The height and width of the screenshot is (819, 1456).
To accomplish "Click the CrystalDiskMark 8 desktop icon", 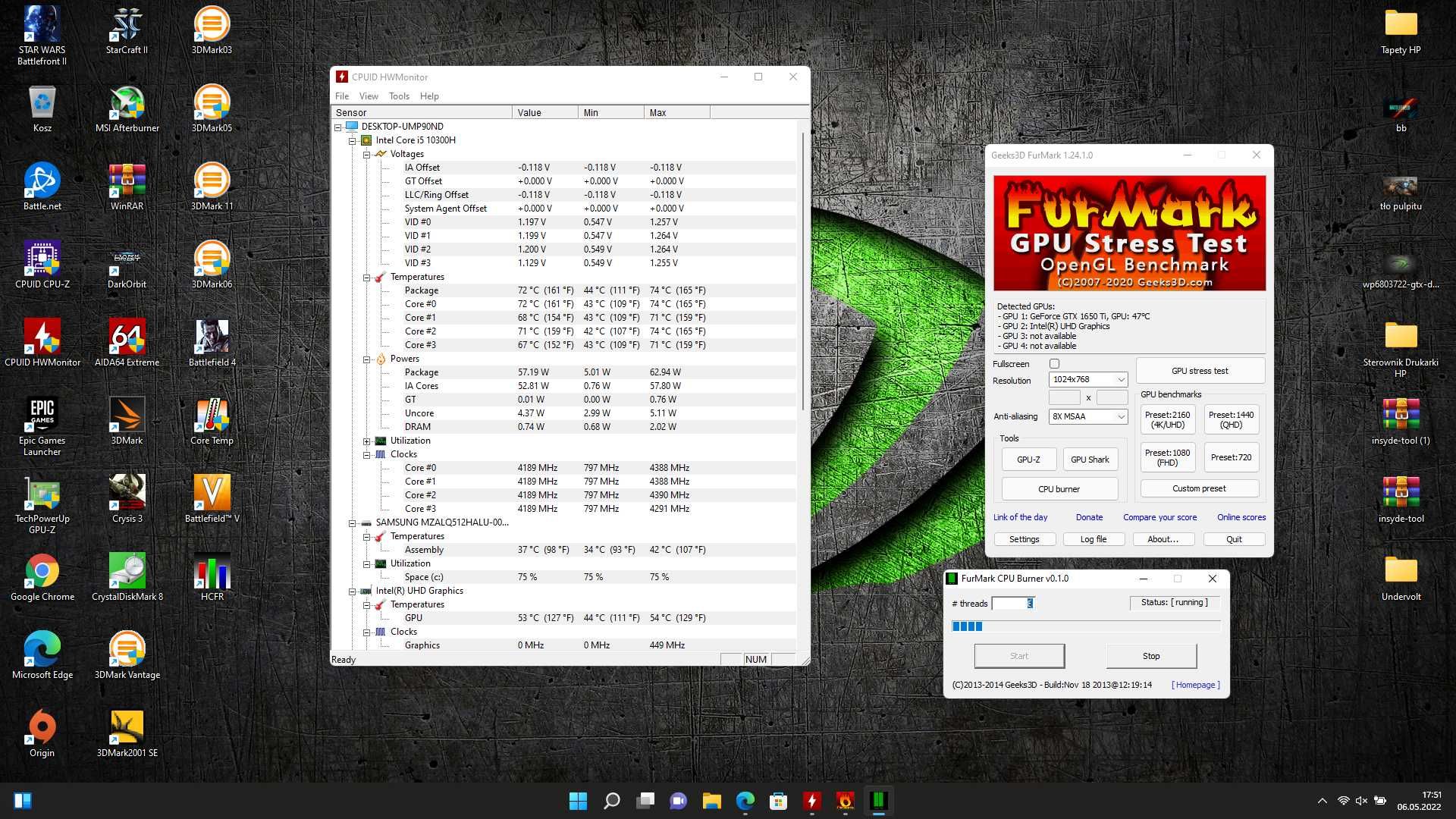I will point(127,577).
